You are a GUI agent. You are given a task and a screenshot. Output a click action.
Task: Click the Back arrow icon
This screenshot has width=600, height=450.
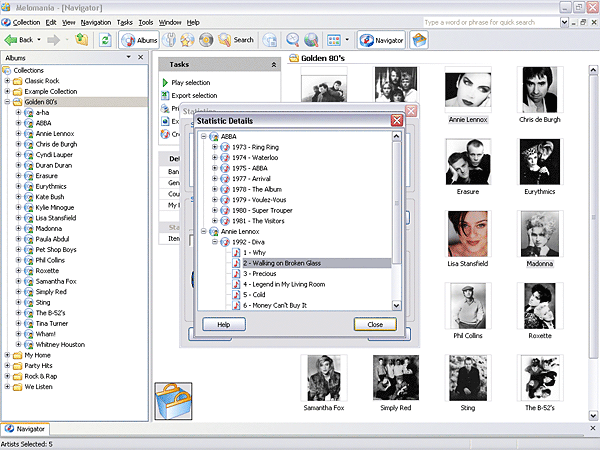pyautogui.click(x=11, y=40)
